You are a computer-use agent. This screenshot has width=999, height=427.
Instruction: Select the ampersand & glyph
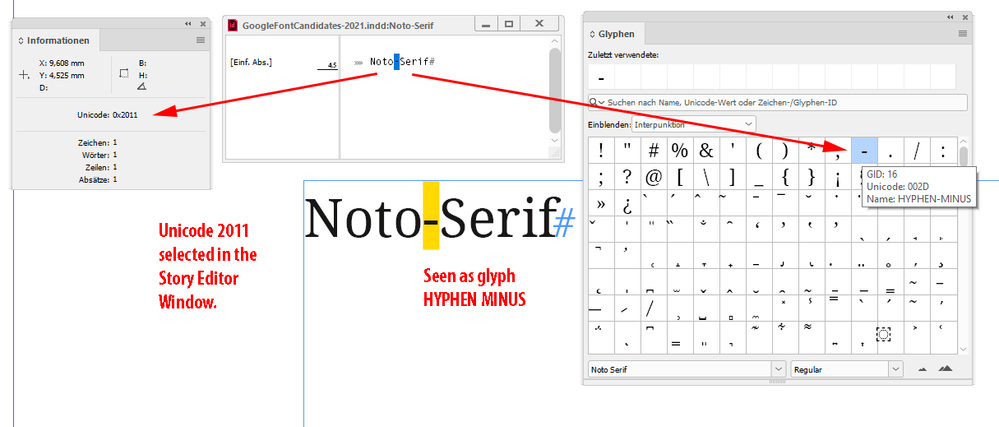pyautogui.click(x=706, y=150)
